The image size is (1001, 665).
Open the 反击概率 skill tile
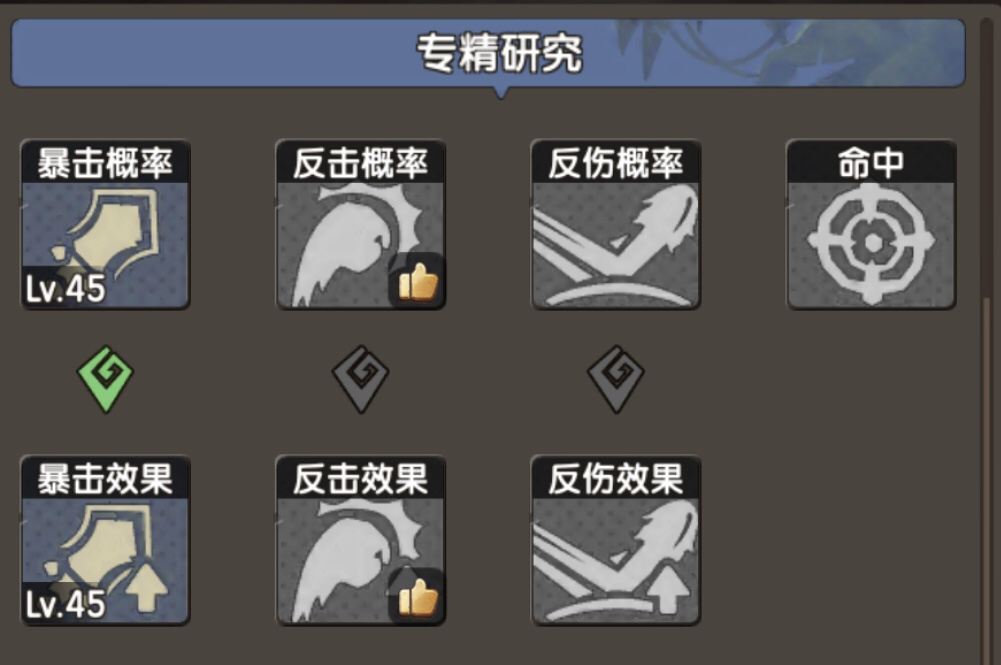(361, 225)
